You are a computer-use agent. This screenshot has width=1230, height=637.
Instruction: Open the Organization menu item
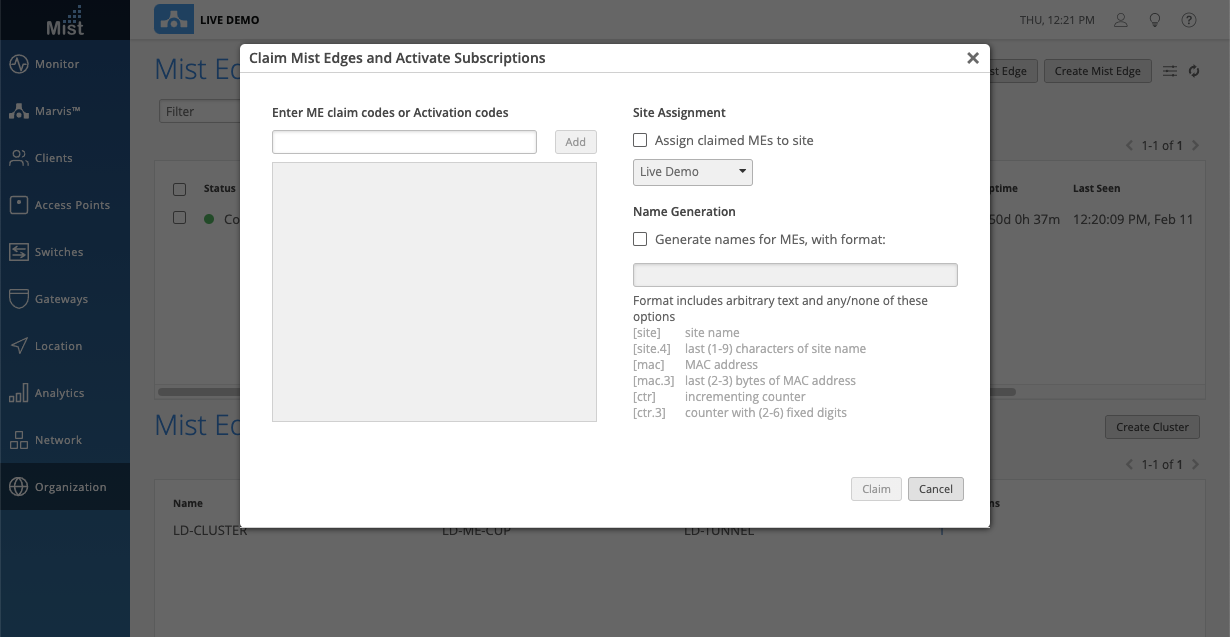pyautogui.click(x=70, y=487)
